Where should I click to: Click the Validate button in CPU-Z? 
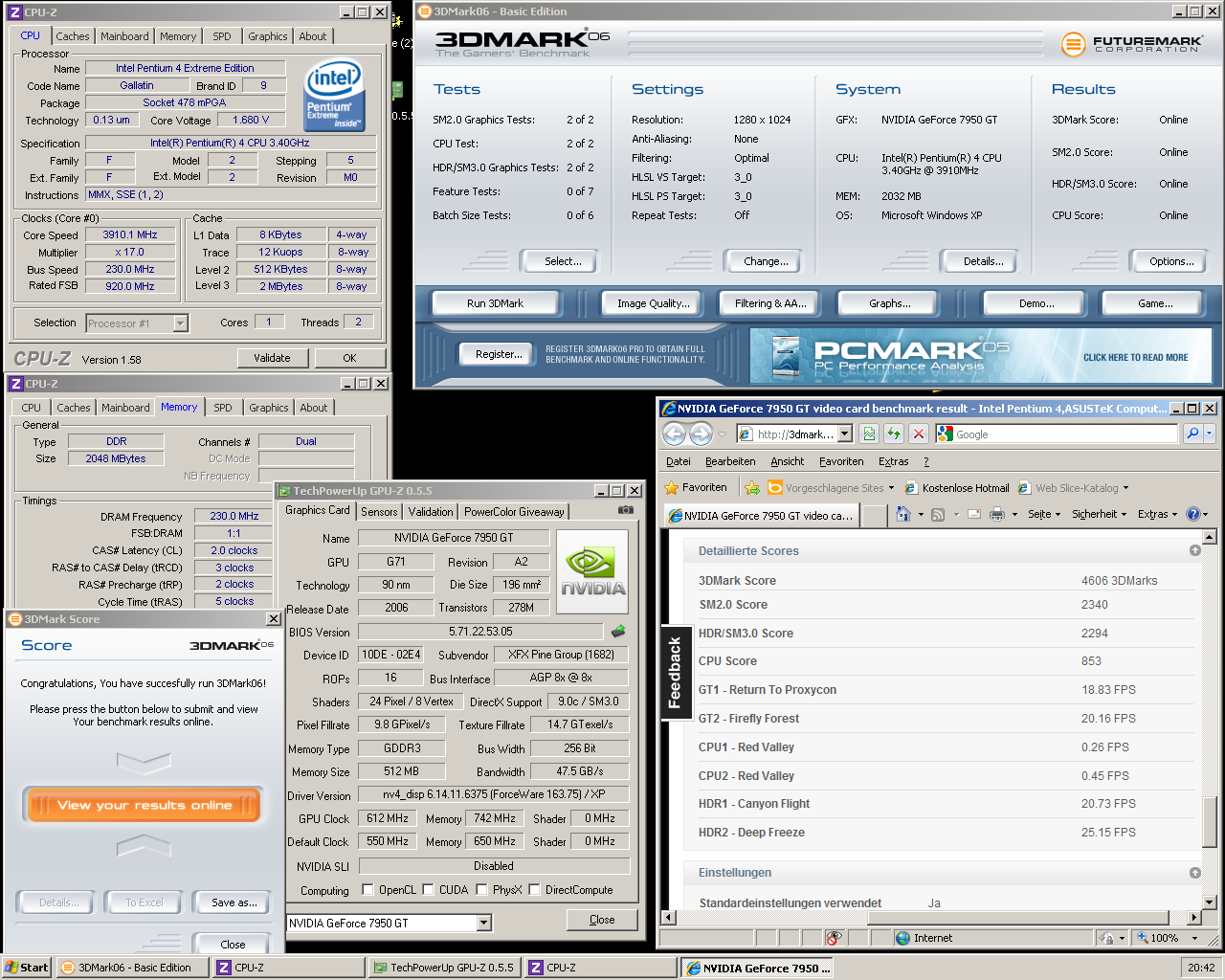(272, 358)
